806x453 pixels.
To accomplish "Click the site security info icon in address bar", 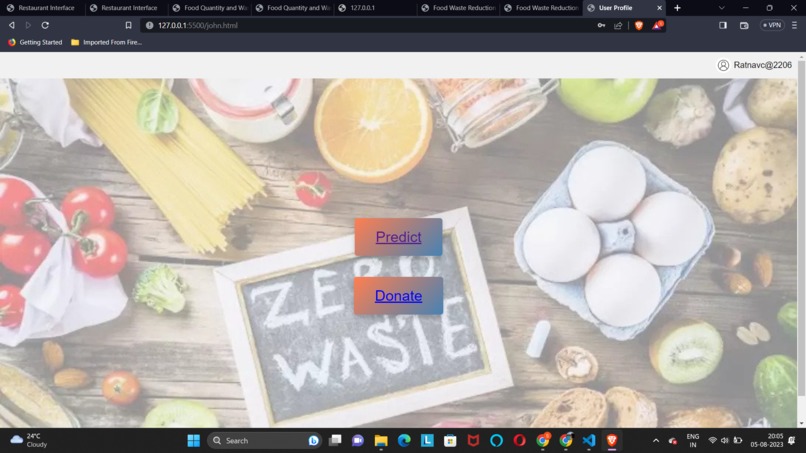I will coord(150,25).
